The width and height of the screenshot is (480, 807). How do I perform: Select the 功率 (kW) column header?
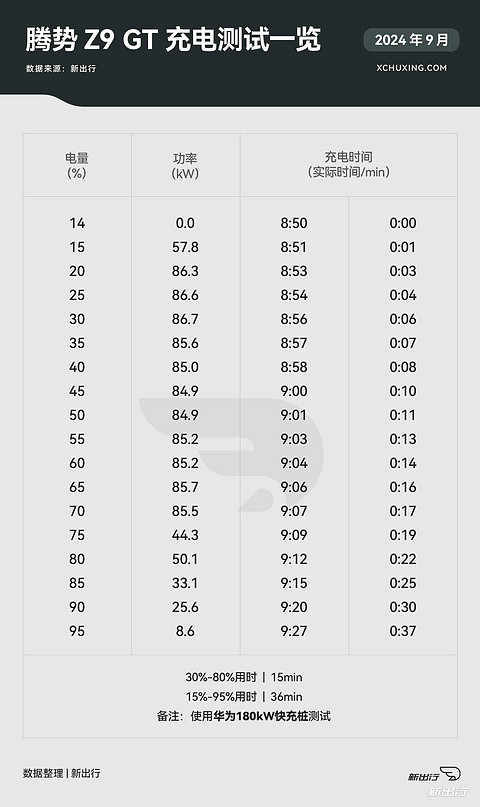pyautogui.click(x=185, y=165)
